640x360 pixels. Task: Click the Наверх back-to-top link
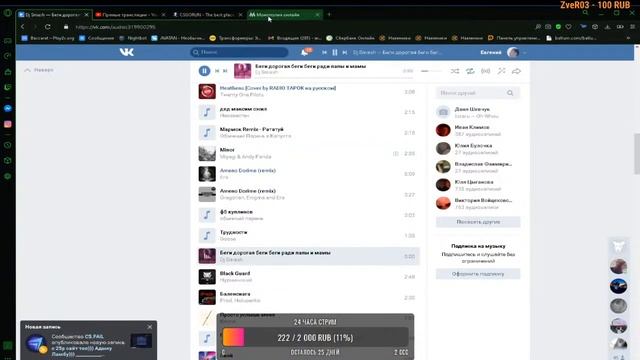click(39, 70)
